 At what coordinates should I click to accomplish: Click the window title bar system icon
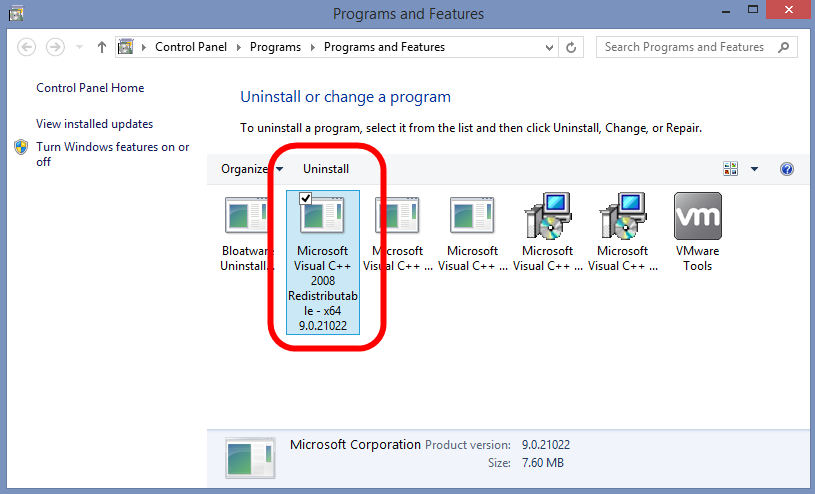pyautogui.click(x=16, y=14)
